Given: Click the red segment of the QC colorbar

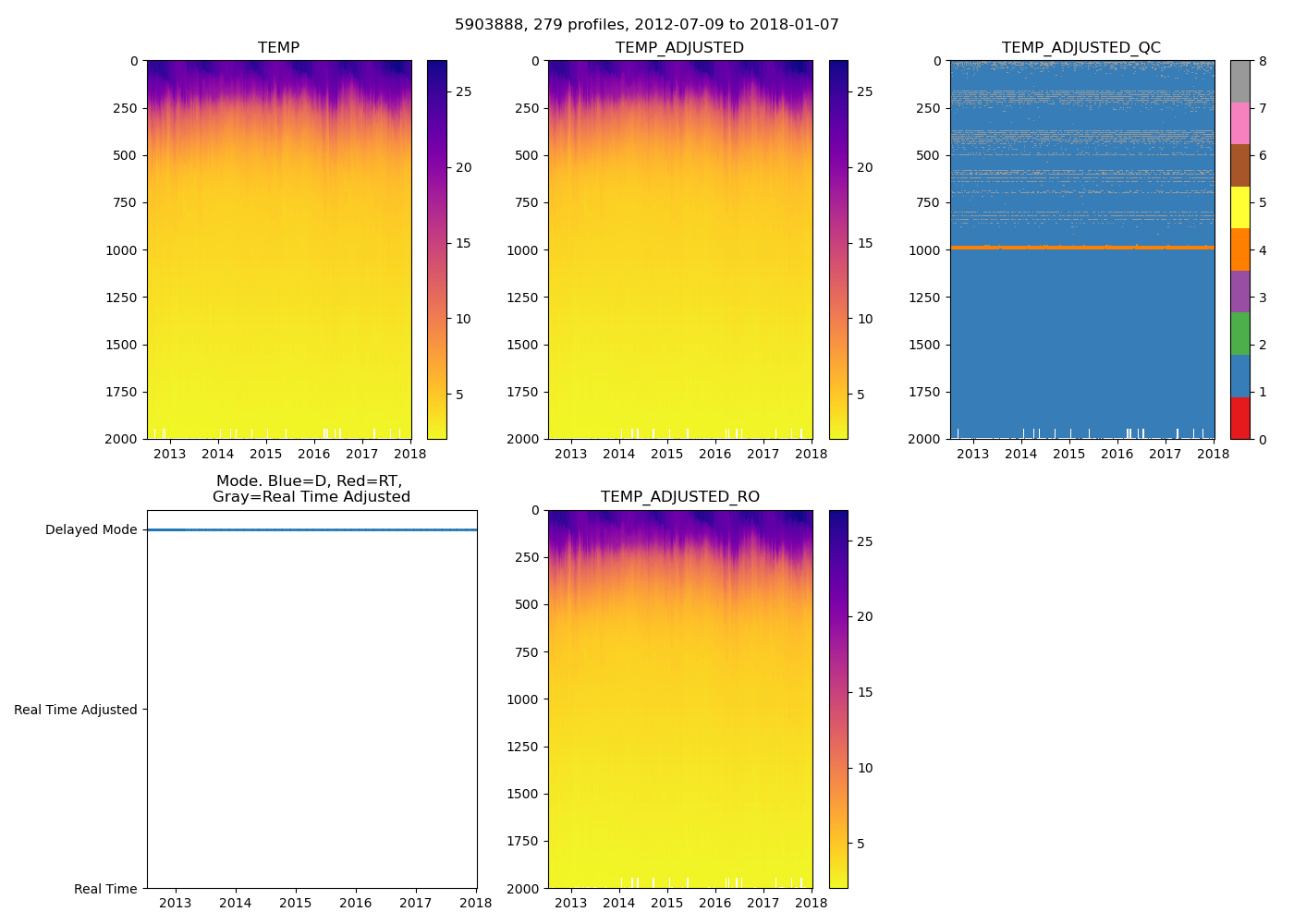Looking at the screenshot, I should (1239, 418).
